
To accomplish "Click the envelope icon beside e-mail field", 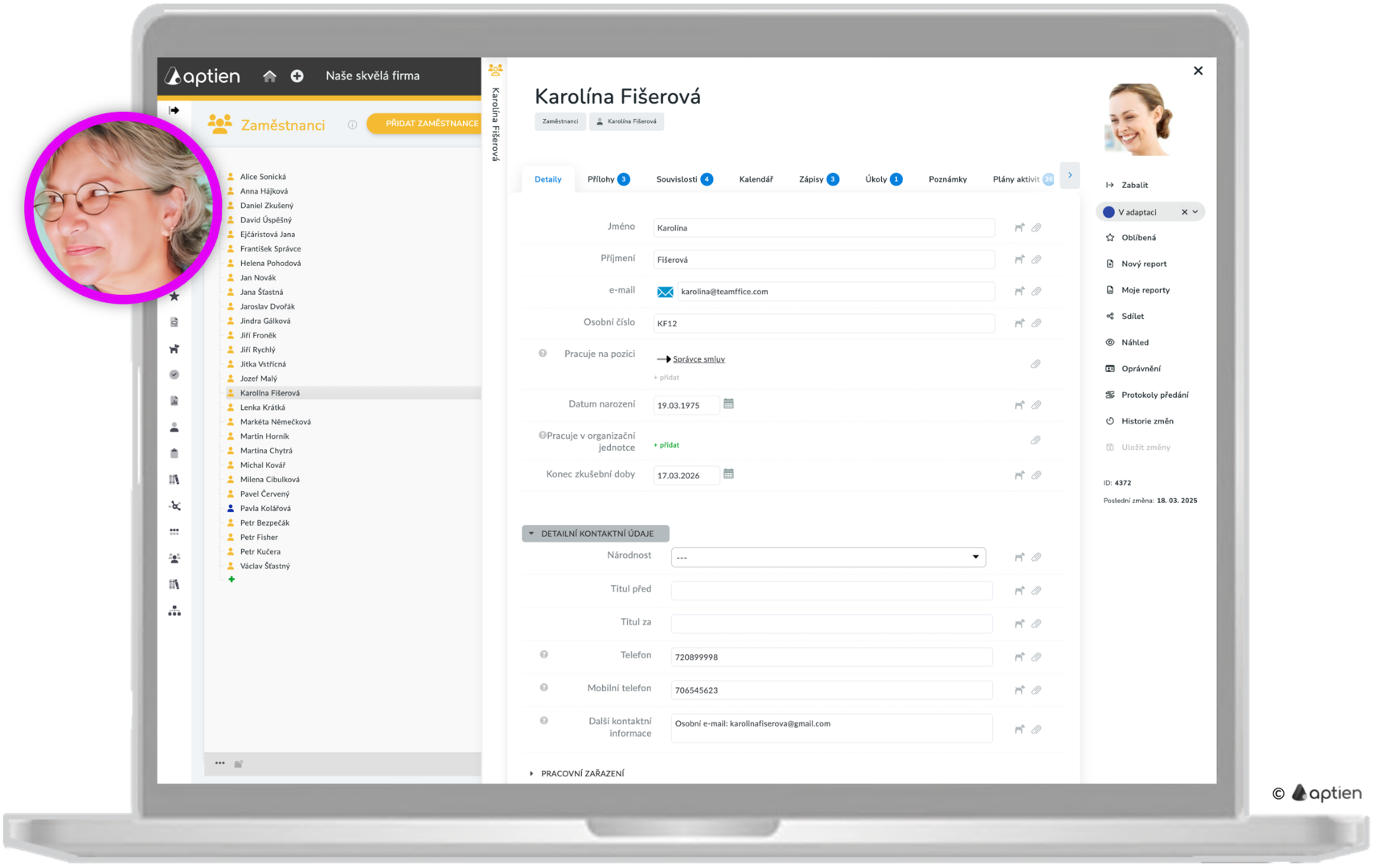I will click(x=665, y=292).
